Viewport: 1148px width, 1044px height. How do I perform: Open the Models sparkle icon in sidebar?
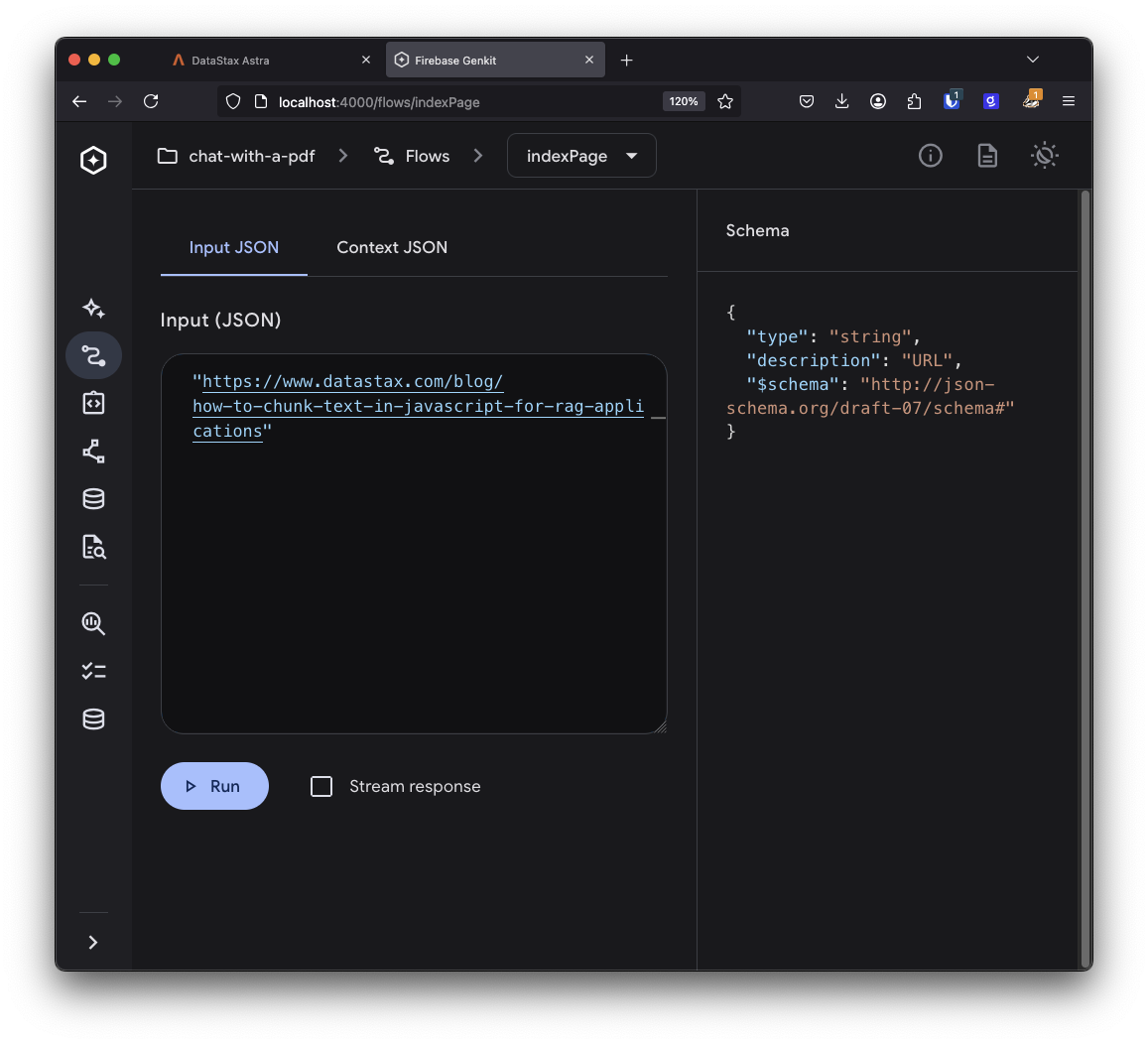(93, 308)
